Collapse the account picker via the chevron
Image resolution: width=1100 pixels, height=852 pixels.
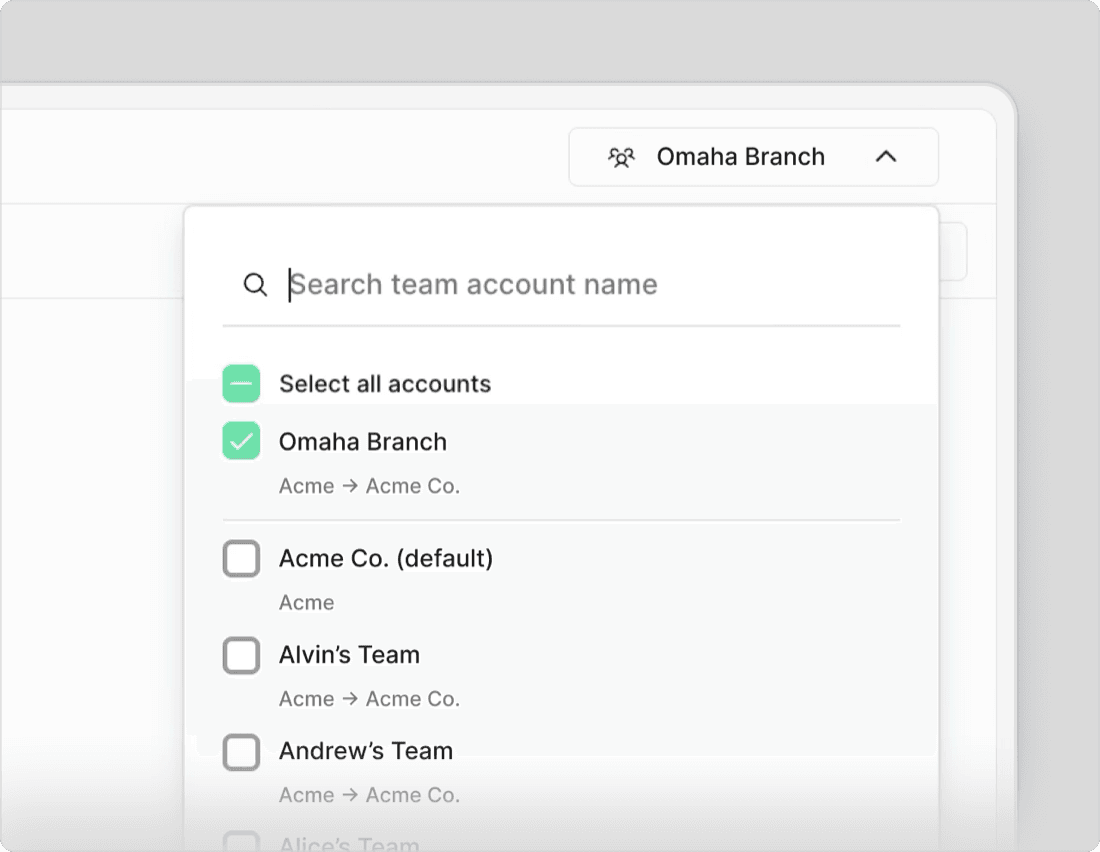pos(887,157)
